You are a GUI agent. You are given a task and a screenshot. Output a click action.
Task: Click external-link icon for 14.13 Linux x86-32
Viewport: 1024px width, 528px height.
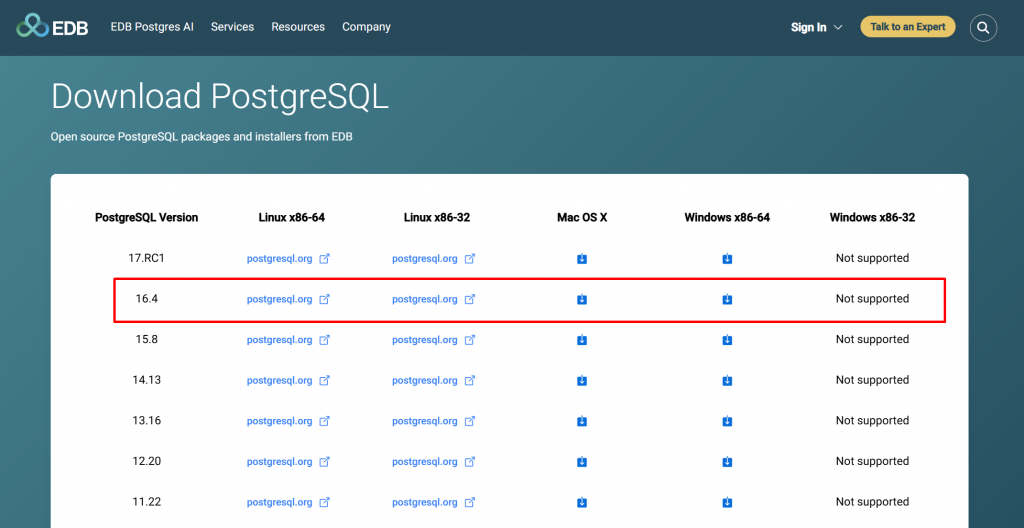[470, 380]
